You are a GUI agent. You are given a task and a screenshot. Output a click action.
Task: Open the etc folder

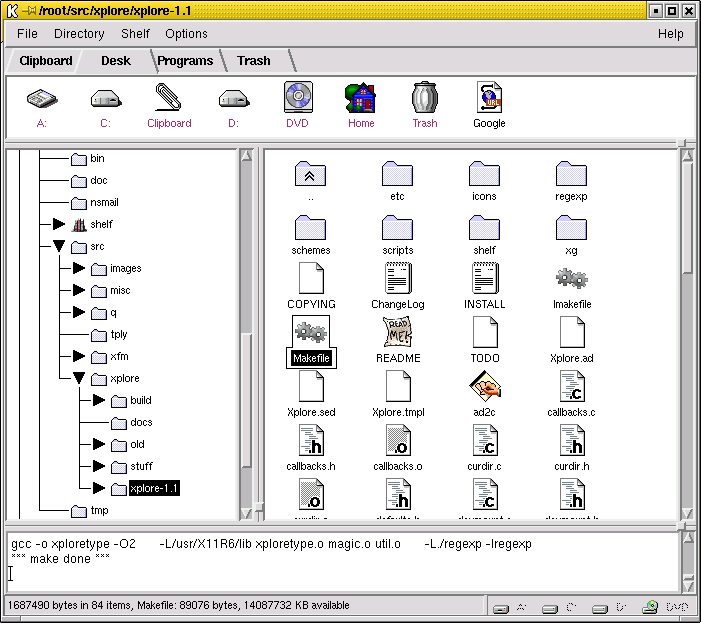coord(397,174)
